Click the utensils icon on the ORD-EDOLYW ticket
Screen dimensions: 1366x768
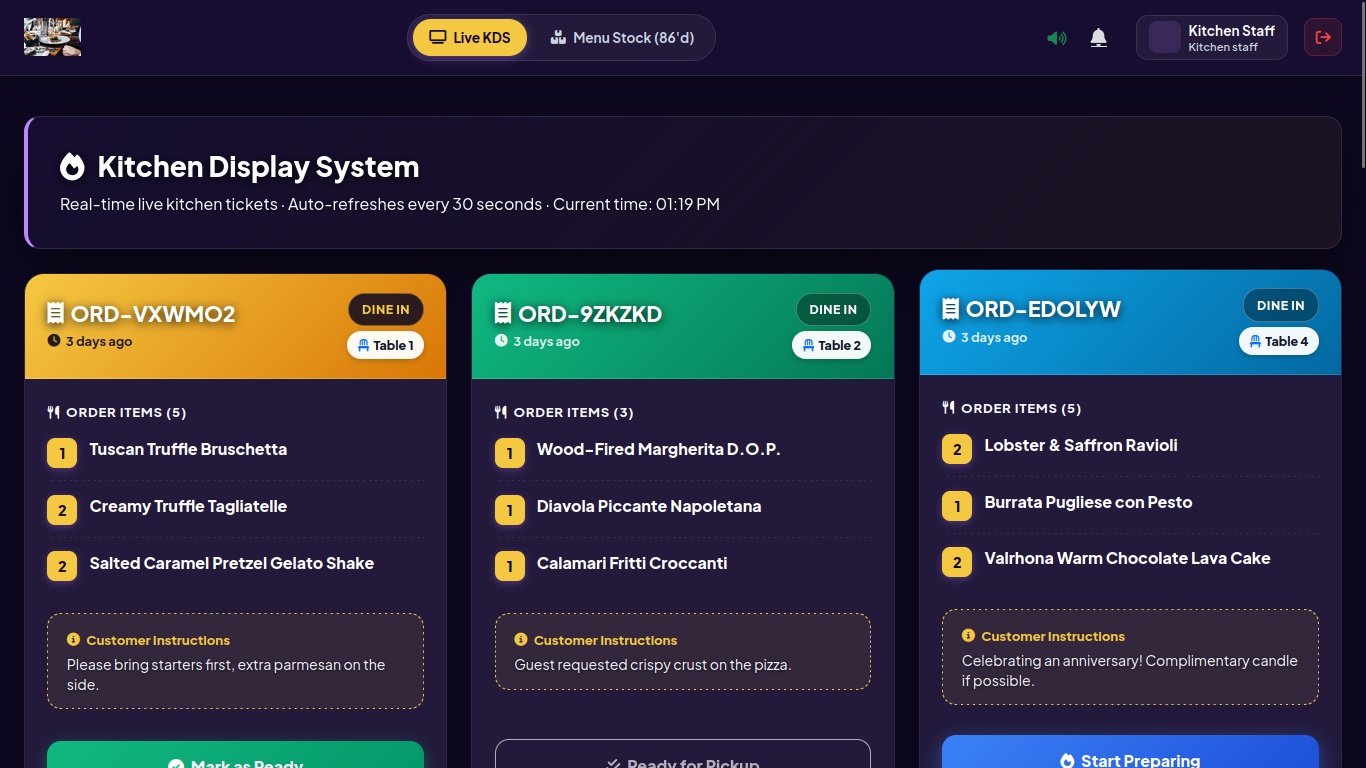click(949, 408)
